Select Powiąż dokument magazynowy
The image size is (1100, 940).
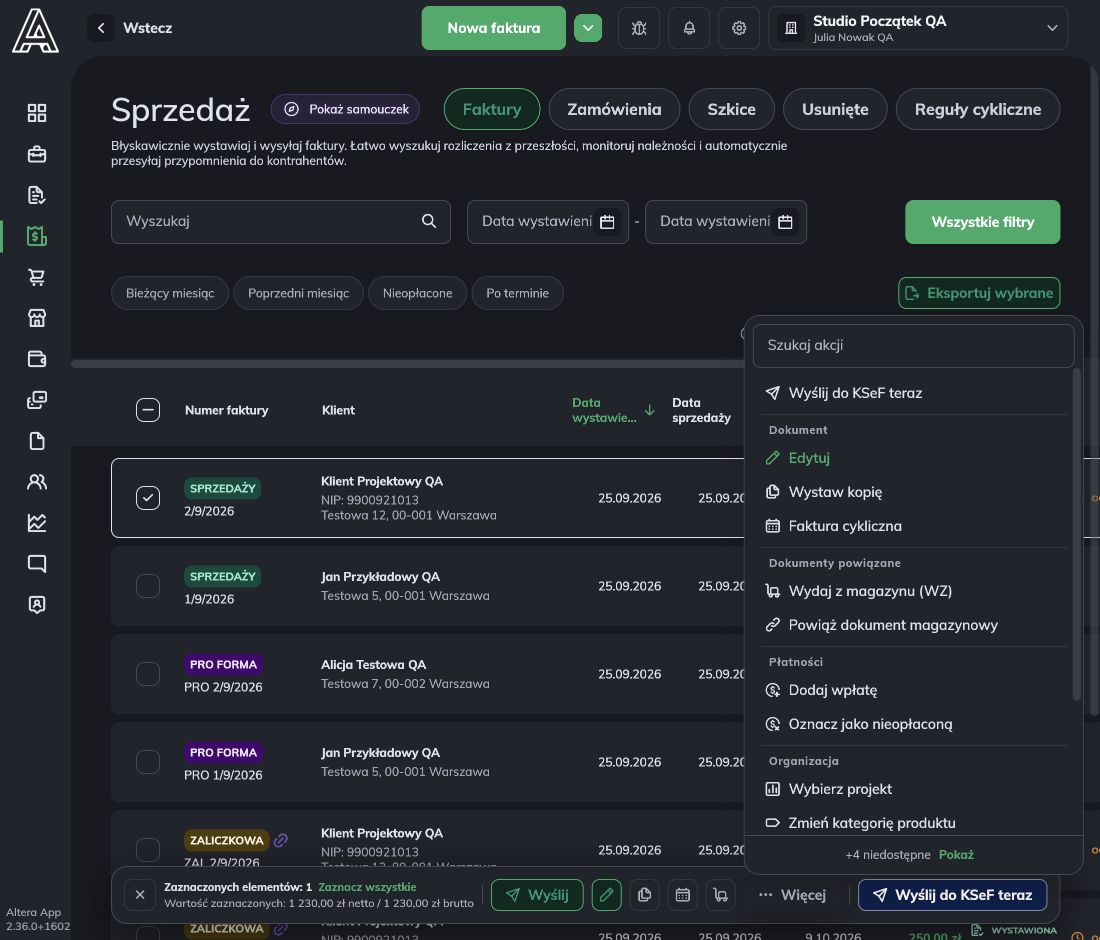[914, 624]
